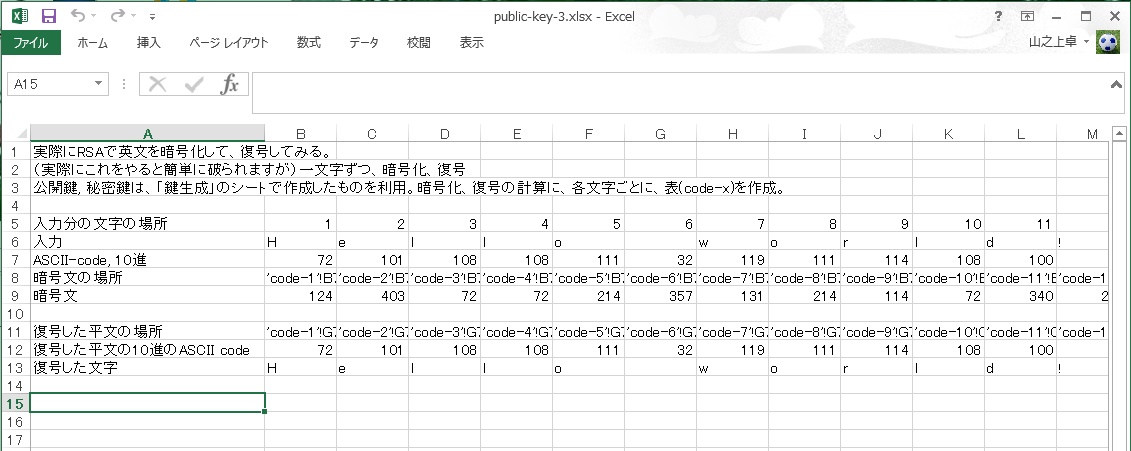Click the Save icon in quick access toolbar

49,17
